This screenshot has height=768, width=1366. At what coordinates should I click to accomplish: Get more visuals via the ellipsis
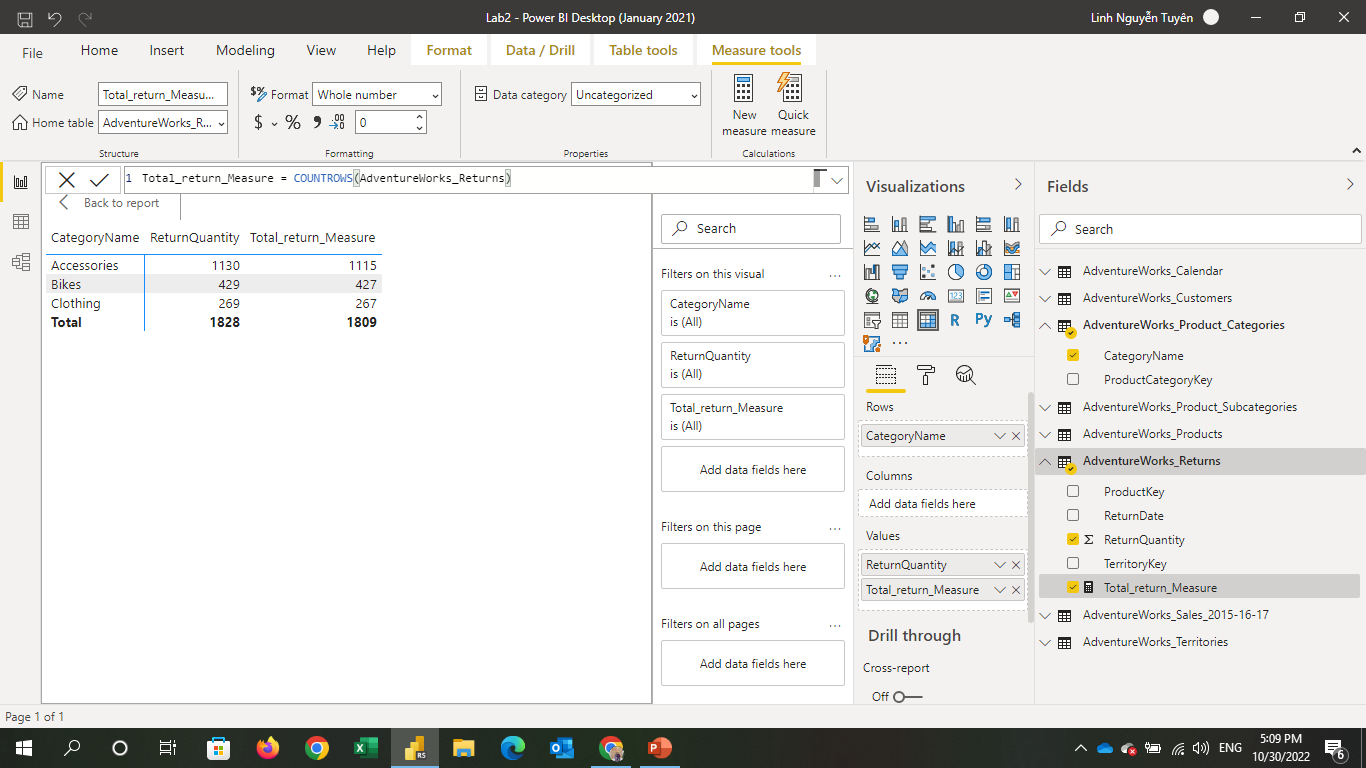pyautogui.click(x=900, y=344)
